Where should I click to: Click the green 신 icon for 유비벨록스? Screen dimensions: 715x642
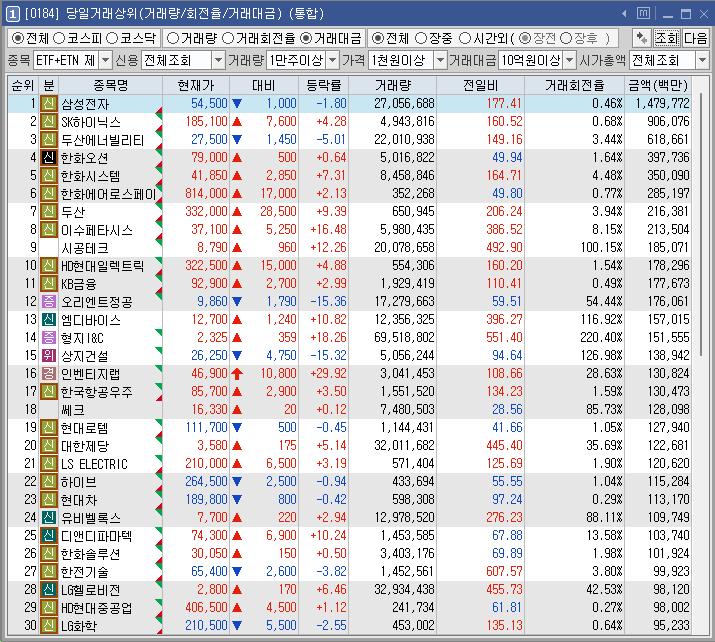[49, 518]
